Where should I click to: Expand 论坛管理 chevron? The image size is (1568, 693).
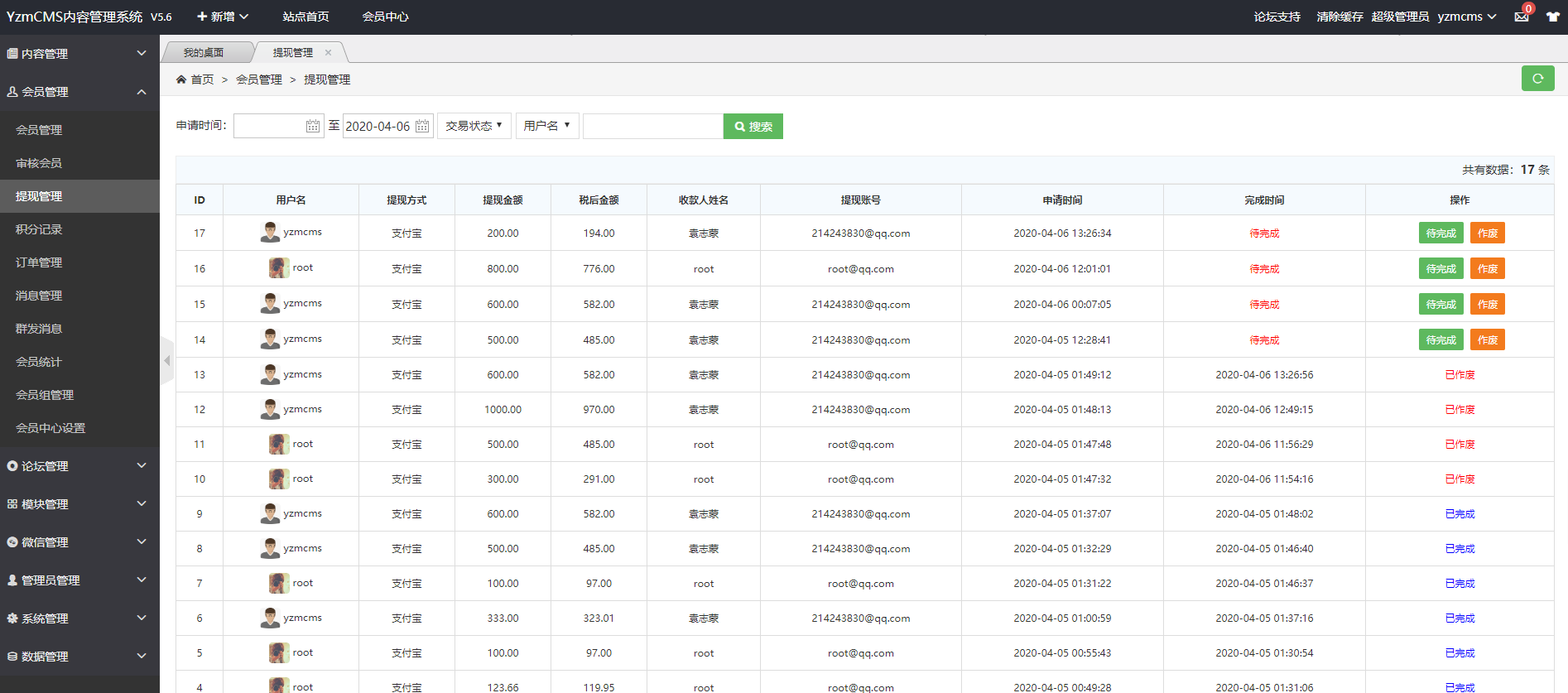(x=142, y=466)
